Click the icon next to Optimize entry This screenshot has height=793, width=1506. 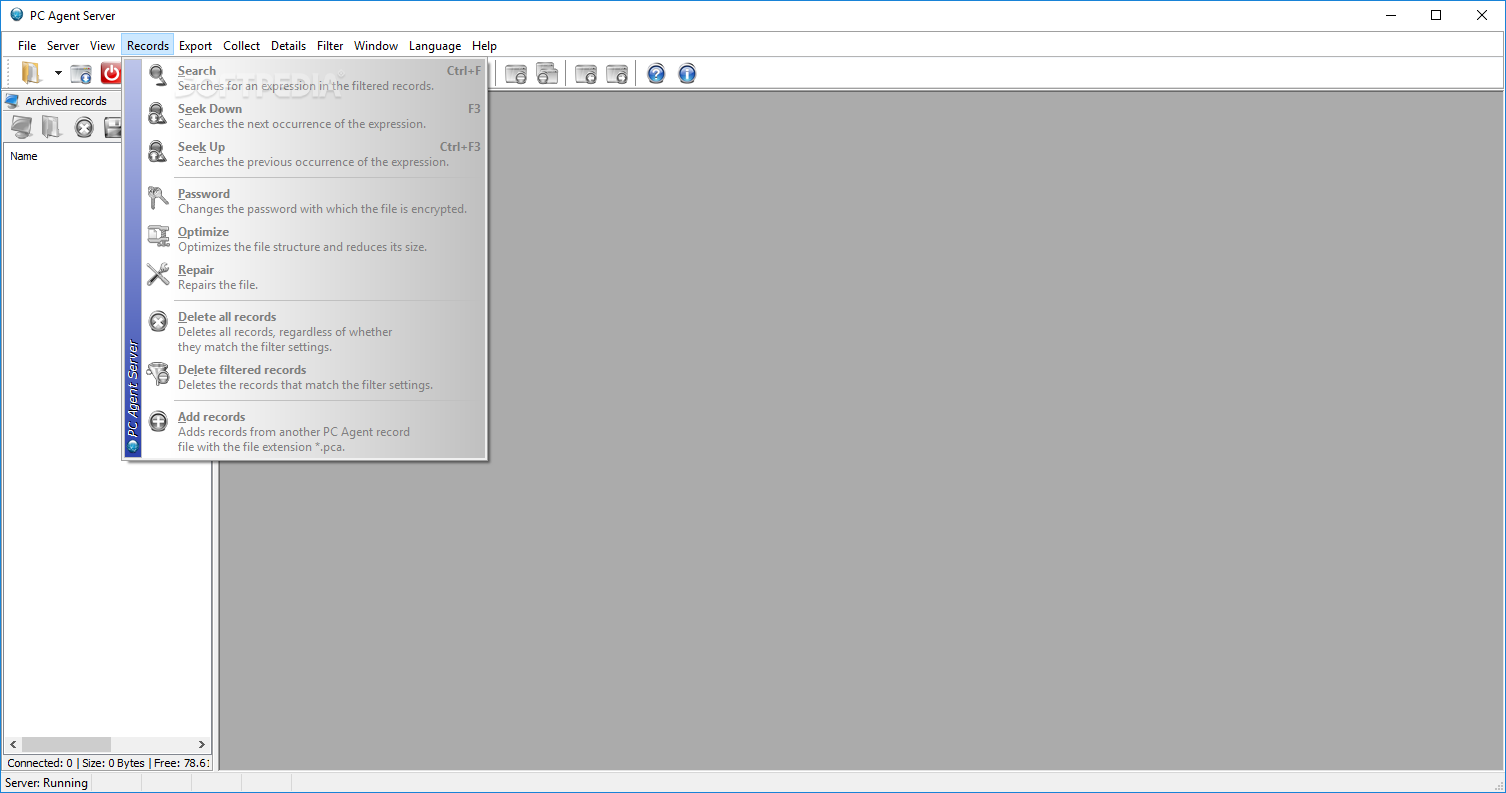coord(158,237)
